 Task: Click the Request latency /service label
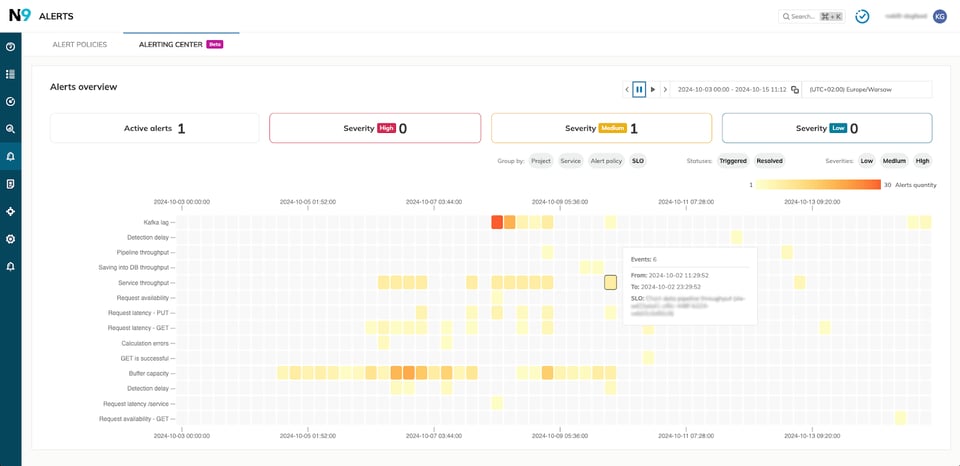coord(137,404)
